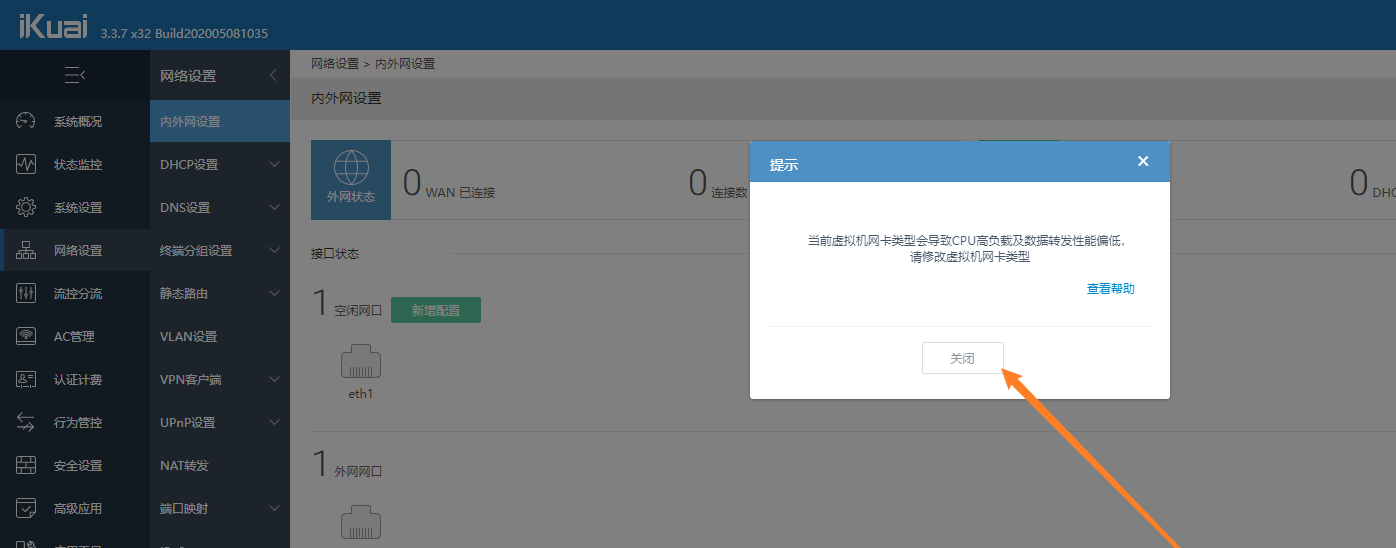
Task: Open the VLAN设置 menu item
Action: pyautogui.click(x=188, y=337)
